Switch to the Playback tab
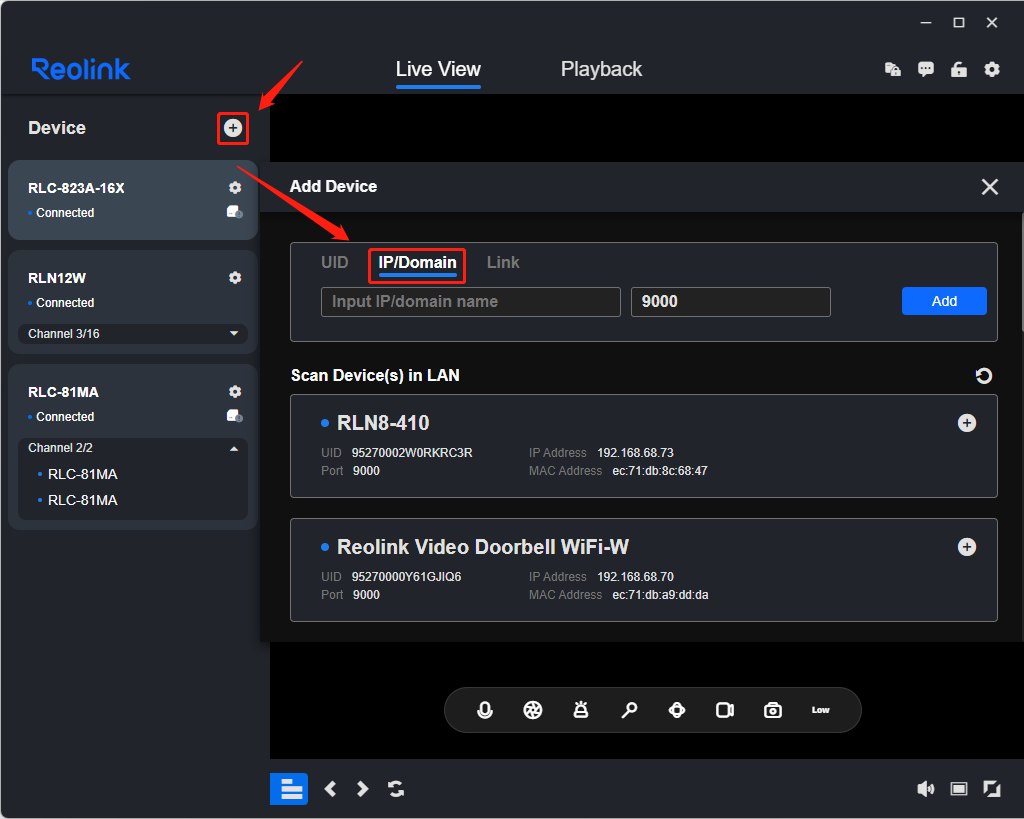 pyautogui.click(x=601, y=69)
